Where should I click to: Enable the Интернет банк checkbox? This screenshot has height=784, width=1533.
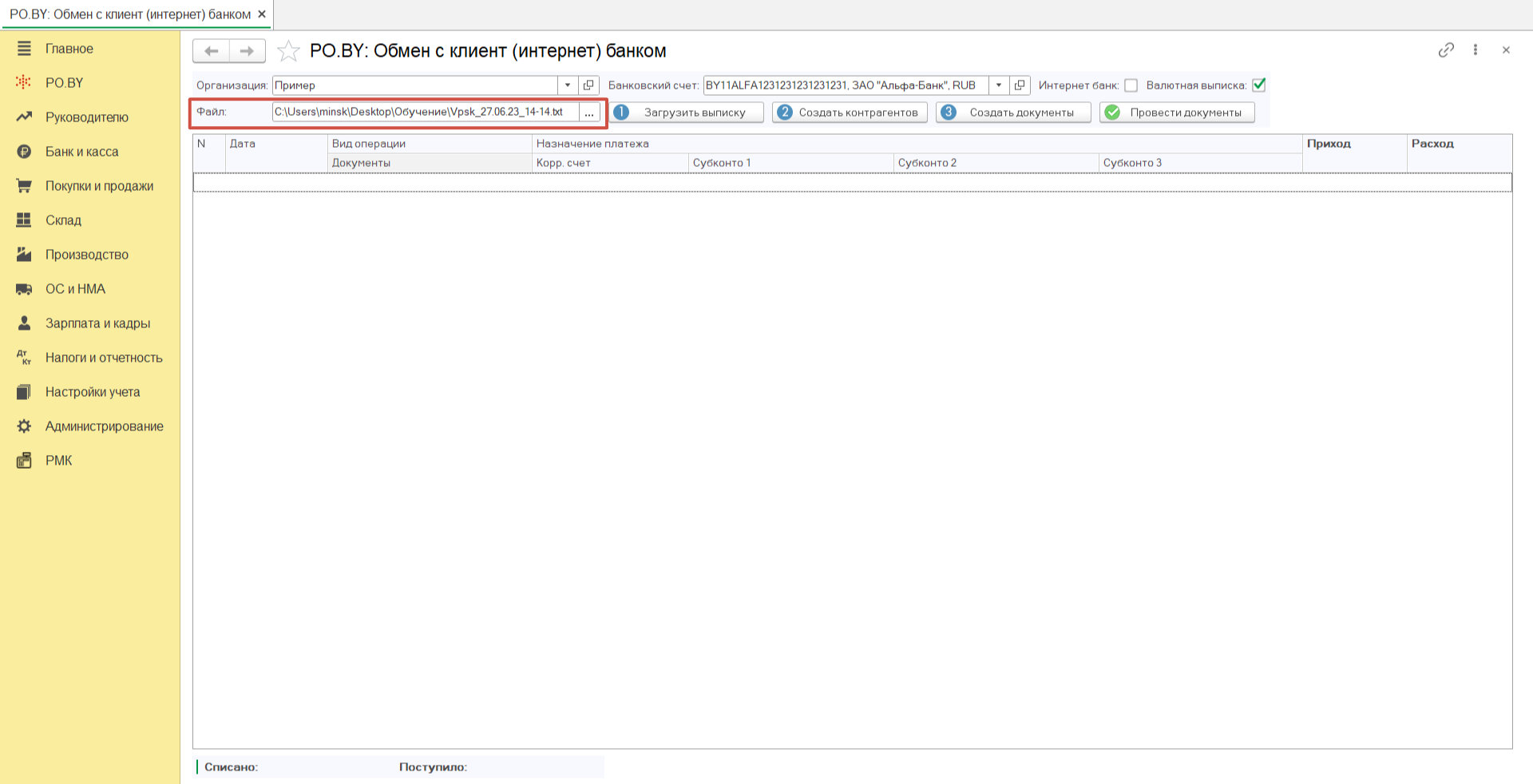[1131, 85]
